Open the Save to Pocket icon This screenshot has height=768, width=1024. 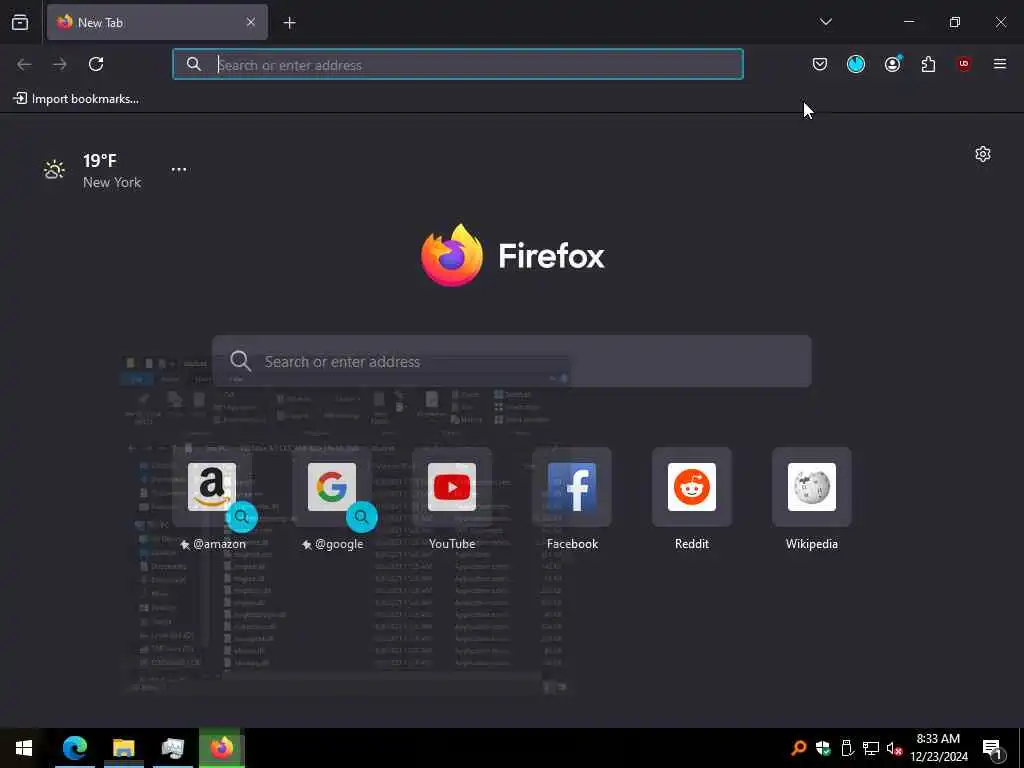pos(820,64)
